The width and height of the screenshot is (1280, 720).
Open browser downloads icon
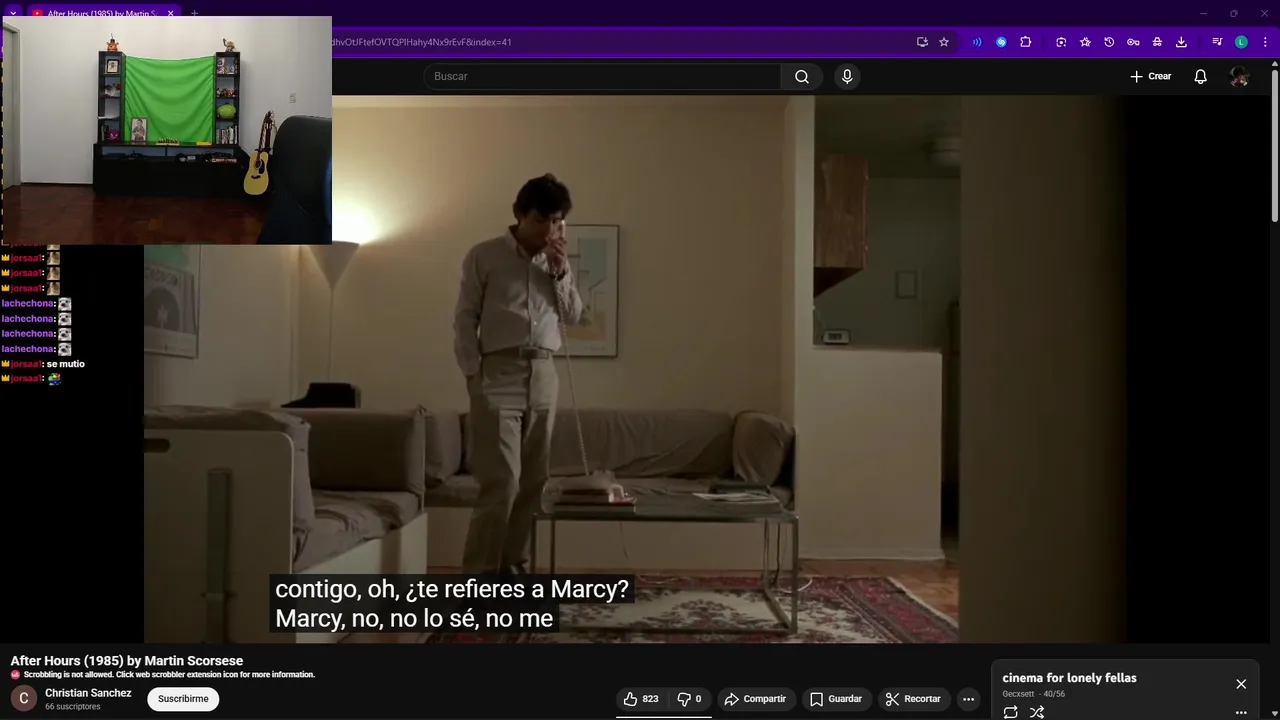1181,42
